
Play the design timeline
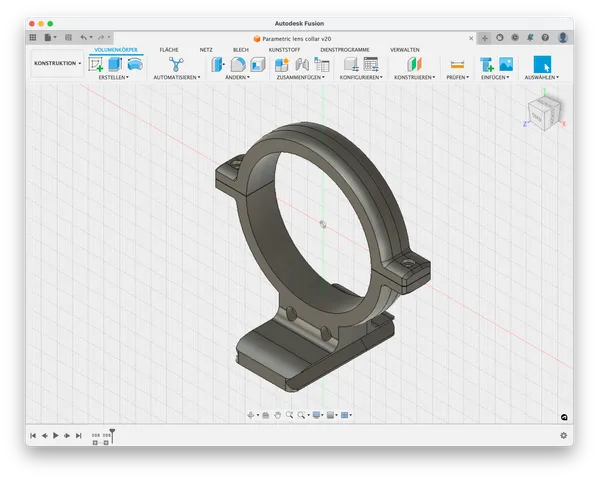tap(56, 435)
